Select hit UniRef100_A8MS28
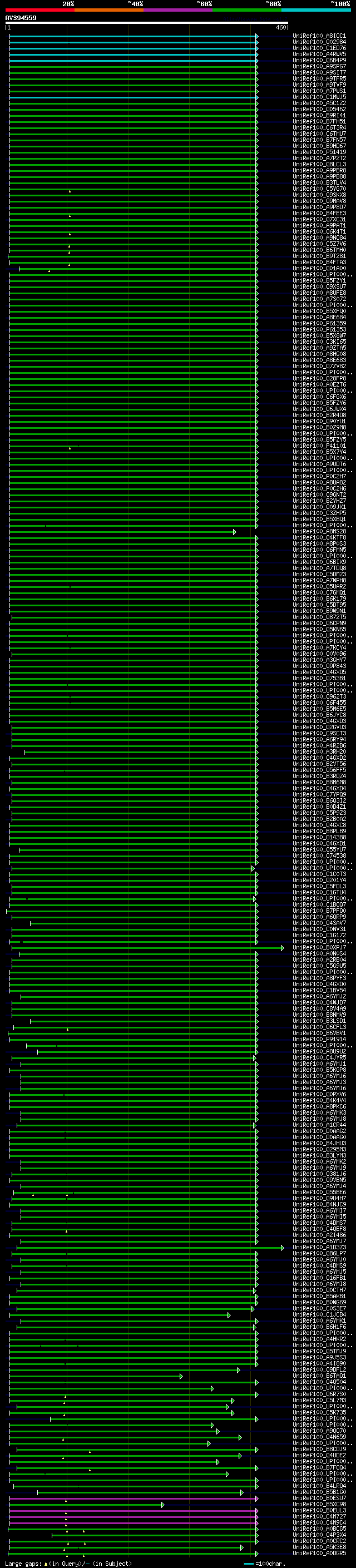Viewport: 356px width, 1568px height. pyautogui.click(x=319, y=531)
